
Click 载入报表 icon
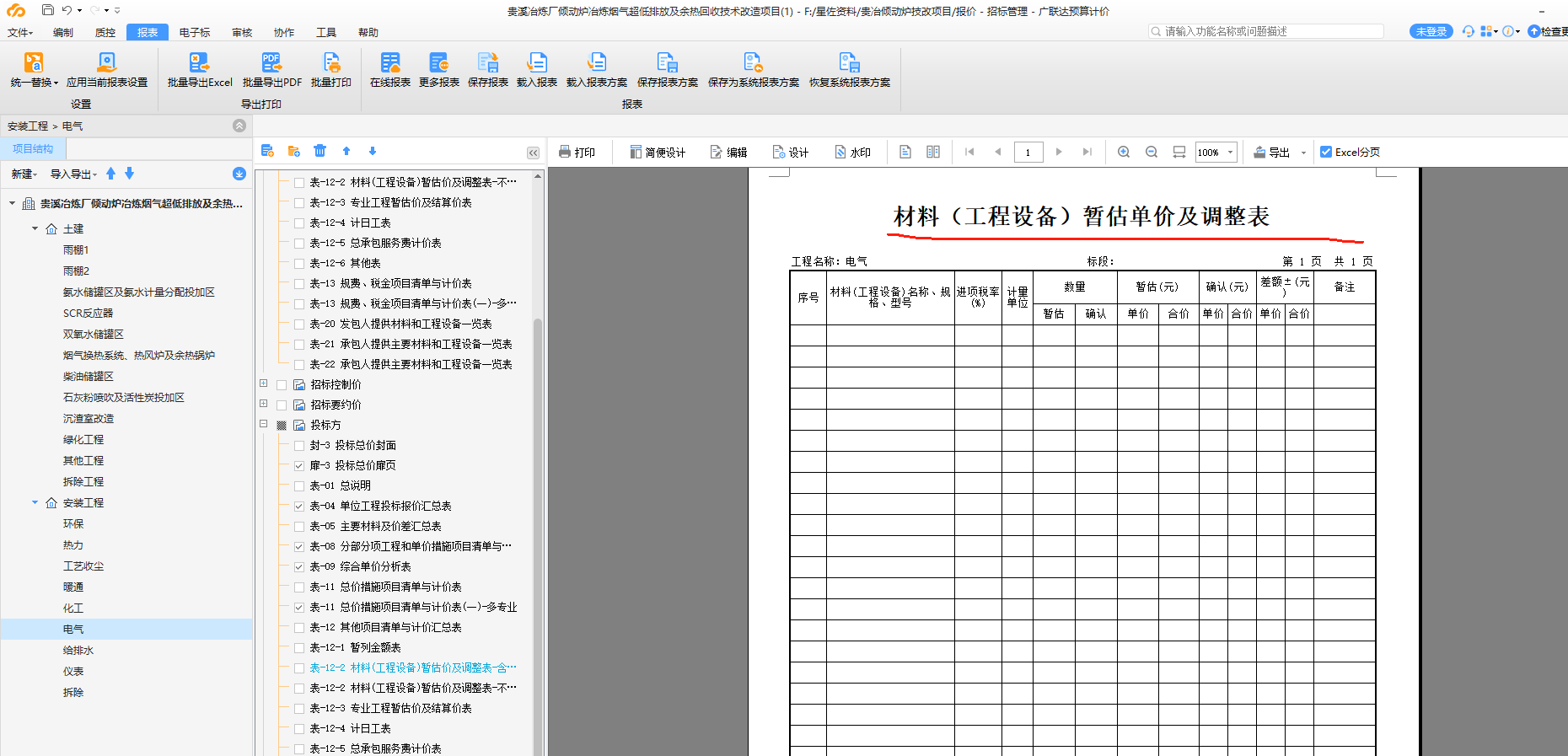point(537,62)
